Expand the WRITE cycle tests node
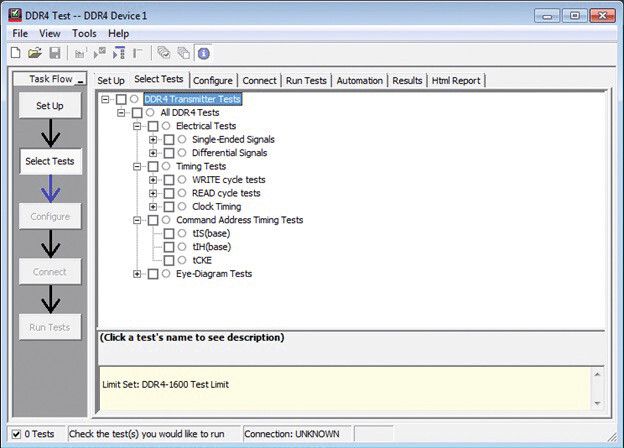624x448 pixels. click(153, 180)
